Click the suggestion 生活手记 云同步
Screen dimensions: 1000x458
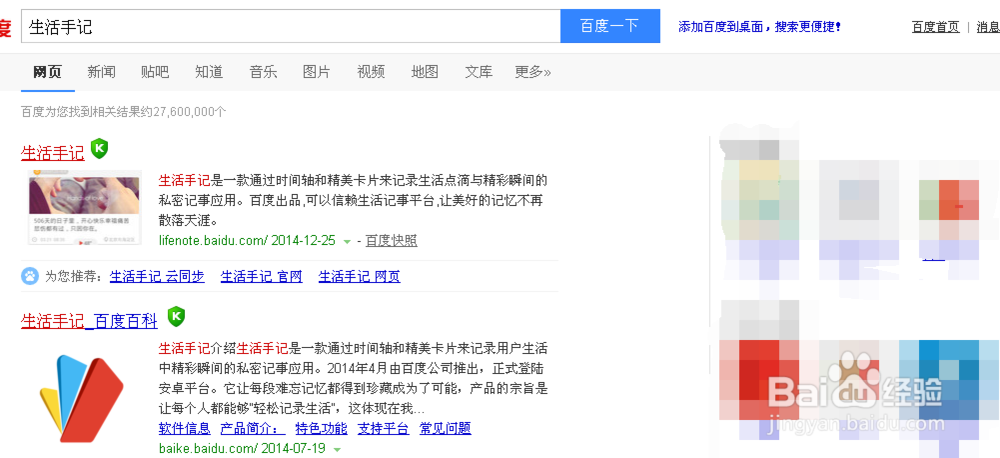point(158,276)
